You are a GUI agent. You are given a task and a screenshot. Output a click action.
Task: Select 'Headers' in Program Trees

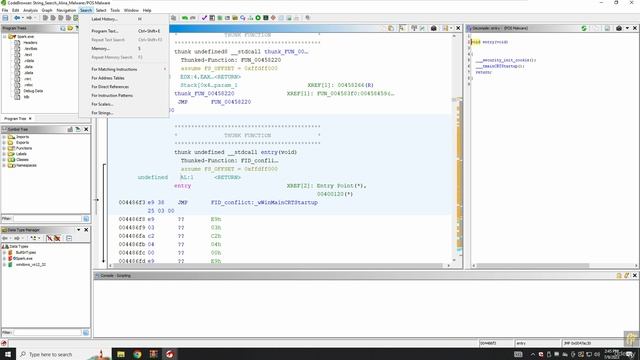[30, 42]
